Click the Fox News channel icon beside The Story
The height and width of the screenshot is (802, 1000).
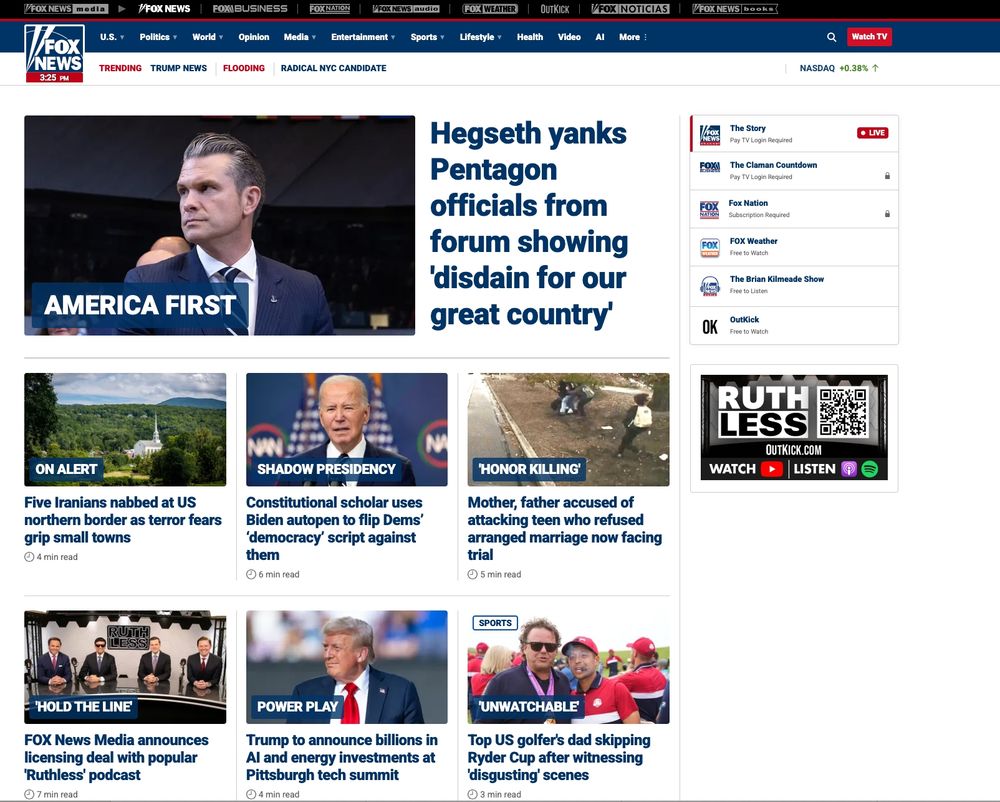coord(710,134)
